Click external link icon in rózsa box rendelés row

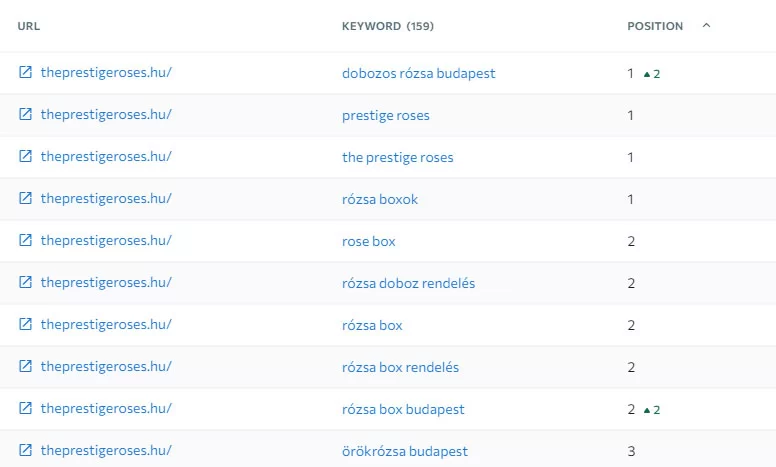tap(25, 366)
